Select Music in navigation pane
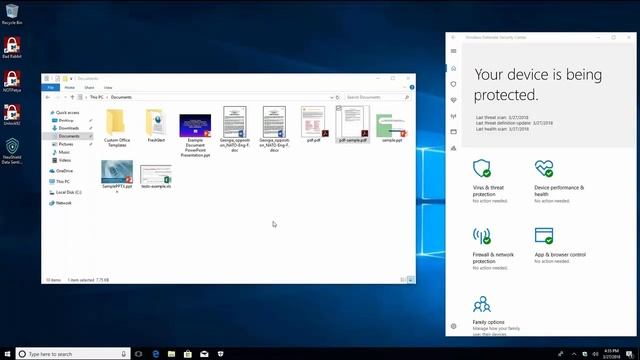The image size is (640, 360). pos(64,152)
